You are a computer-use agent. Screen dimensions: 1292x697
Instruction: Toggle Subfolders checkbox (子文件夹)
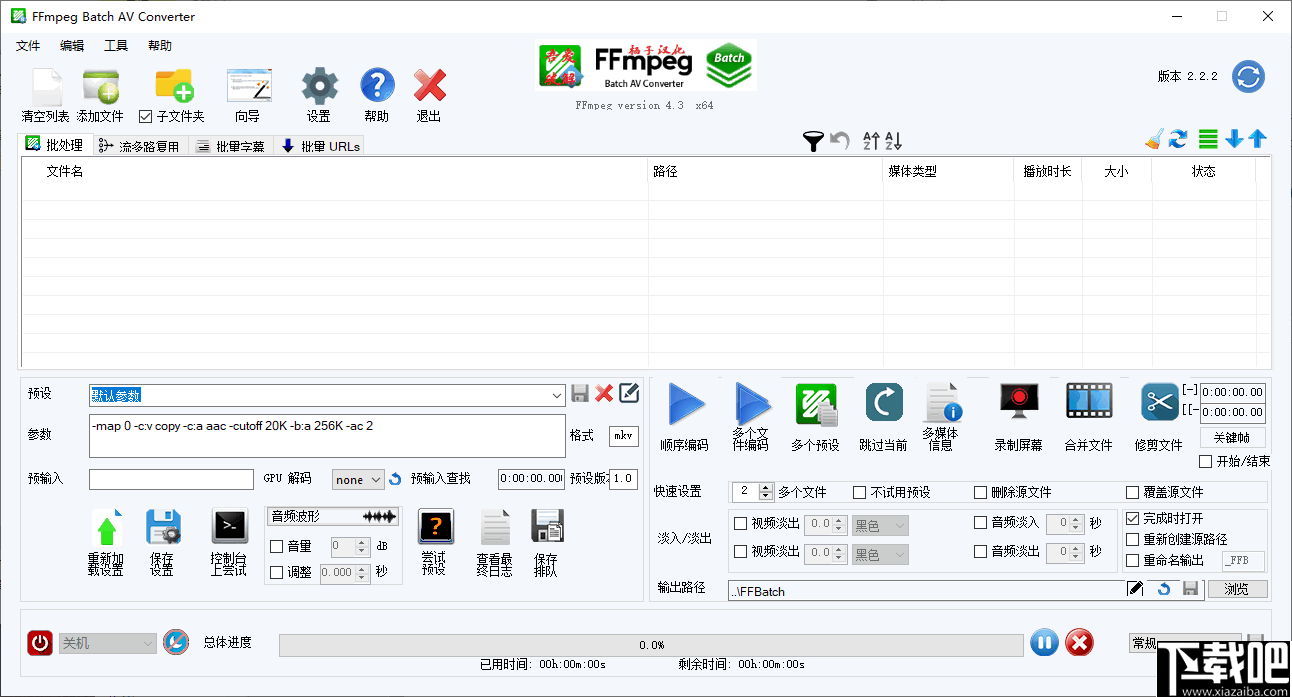146,117
